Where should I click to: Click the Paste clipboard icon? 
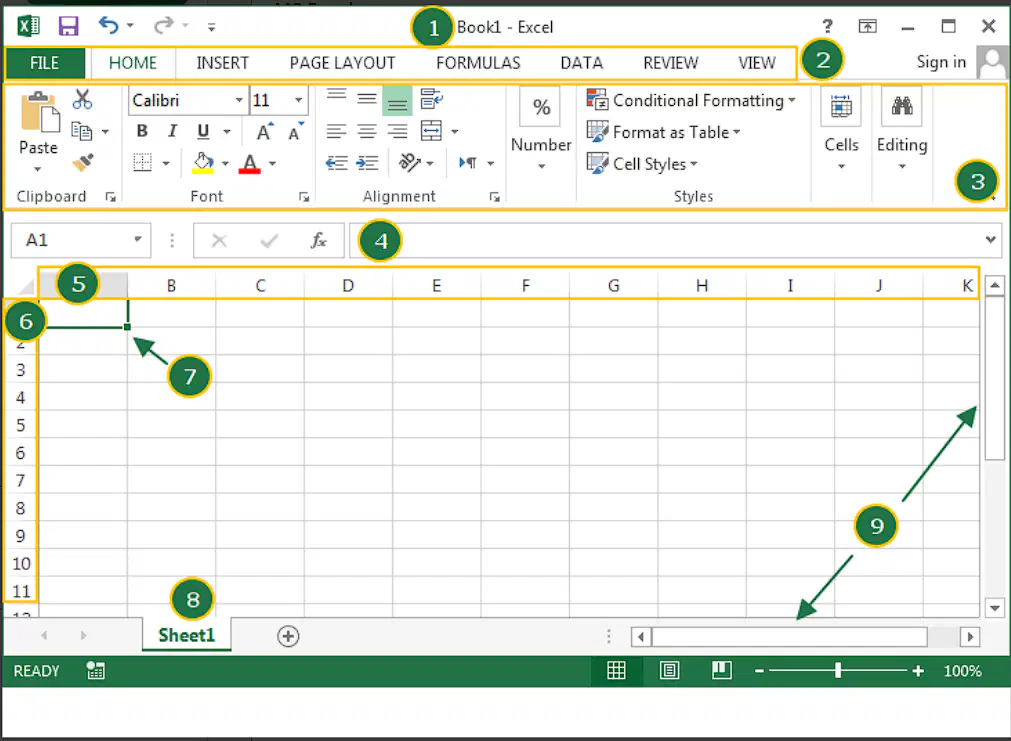tap(40, 112)
